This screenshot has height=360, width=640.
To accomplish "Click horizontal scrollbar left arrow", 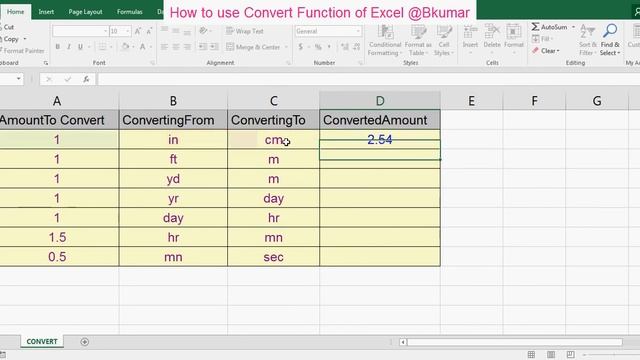I will click(403, 342).
